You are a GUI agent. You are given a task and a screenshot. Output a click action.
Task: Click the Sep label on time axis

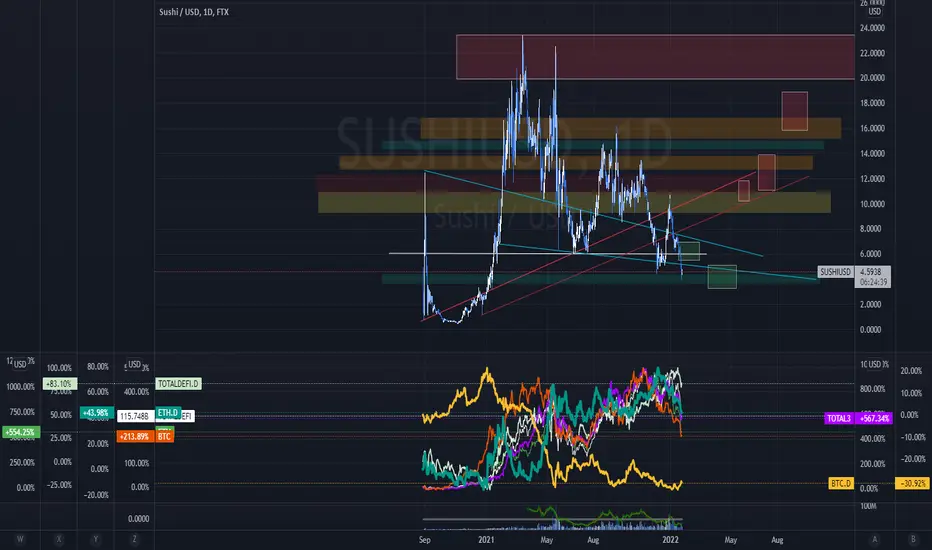click(424, 540)
